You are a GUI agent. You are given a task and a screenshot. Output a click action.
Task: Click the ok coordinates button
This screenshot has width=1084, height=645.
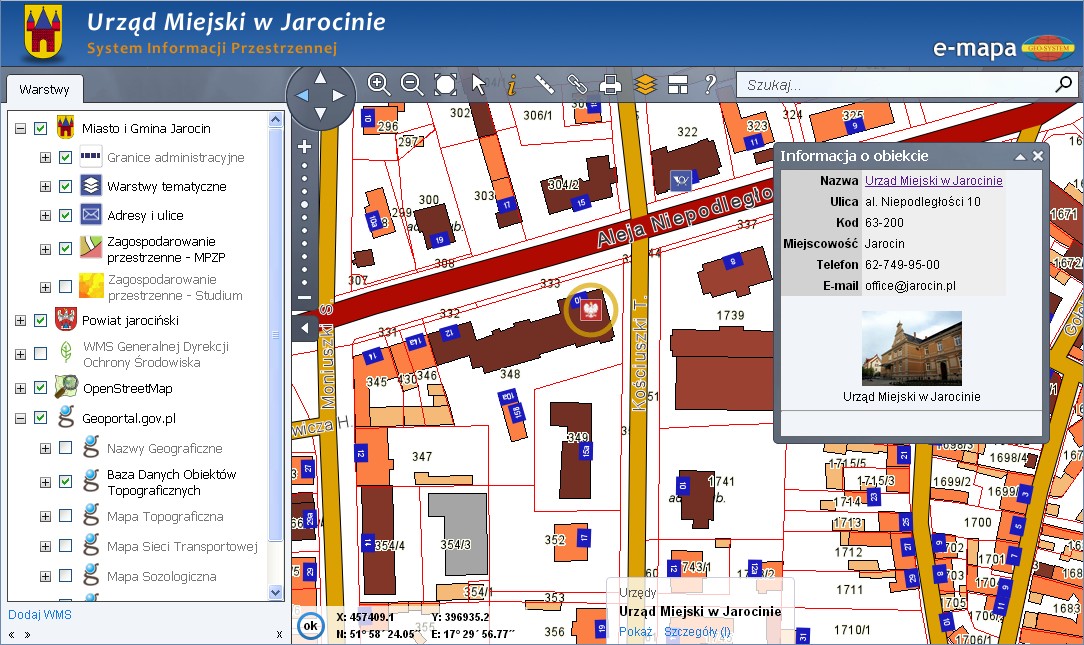[310, 626]
